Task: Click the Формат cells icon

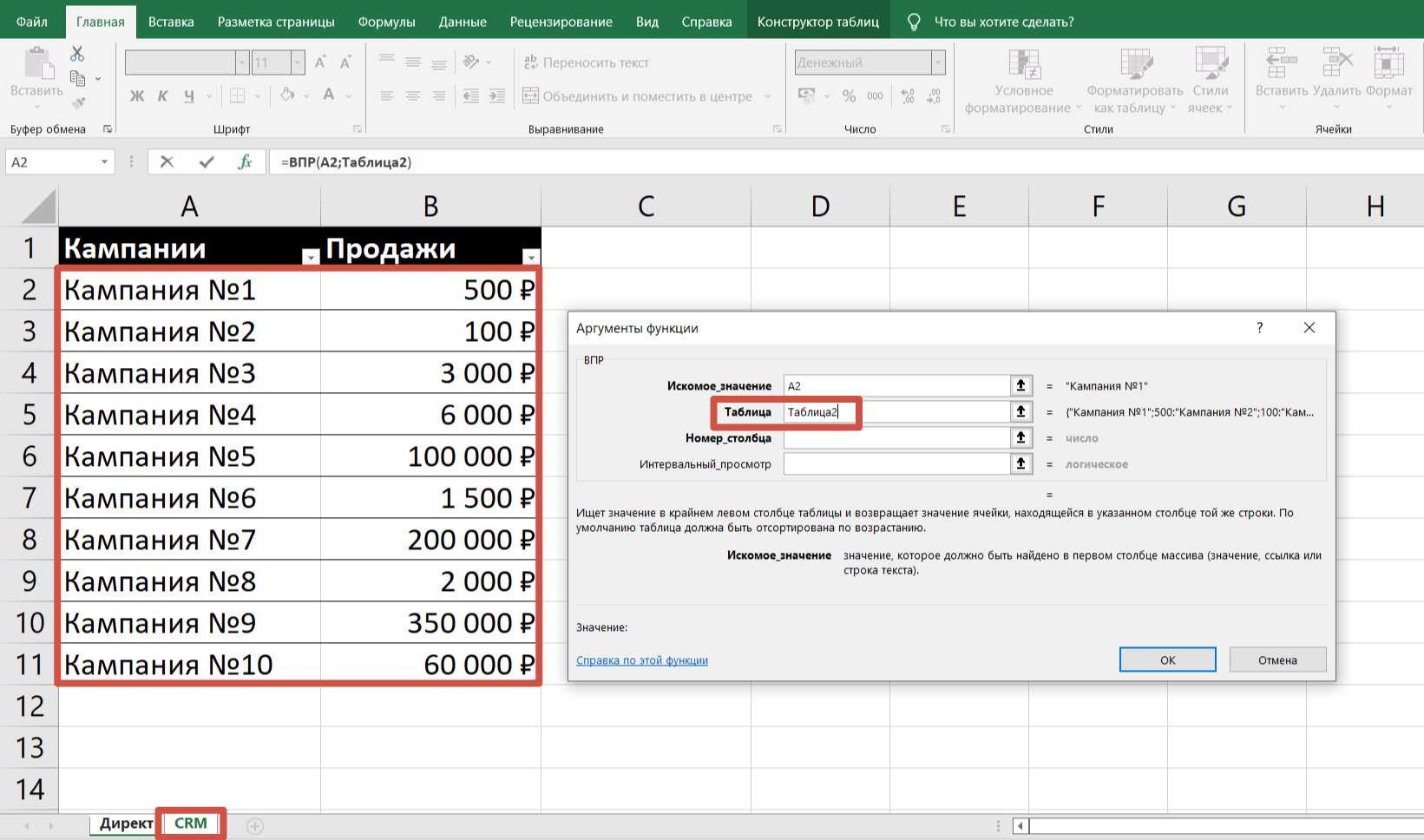Action: click(1388, 64)
